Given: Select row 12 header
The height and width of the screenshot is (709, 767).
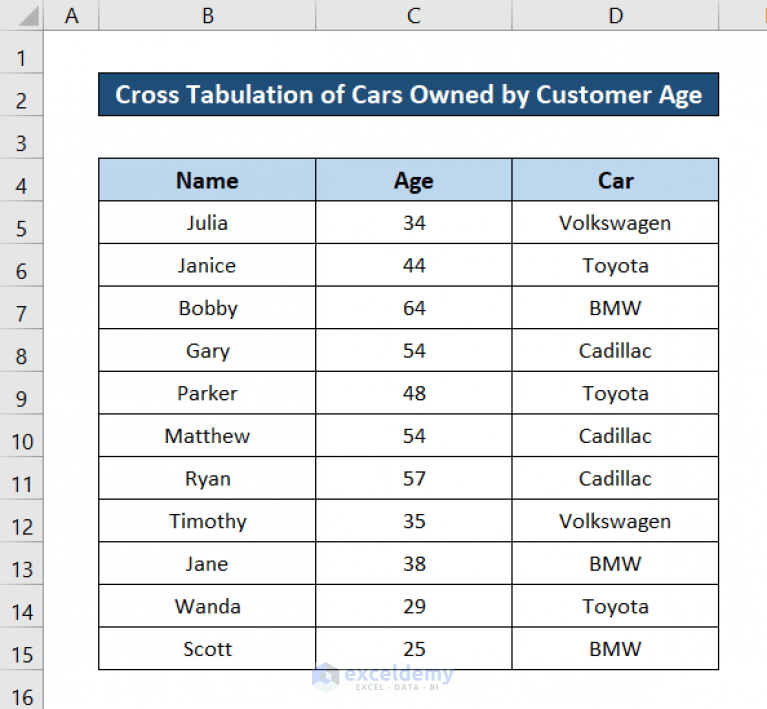Looking at the screenshot, I should point(22,521).
